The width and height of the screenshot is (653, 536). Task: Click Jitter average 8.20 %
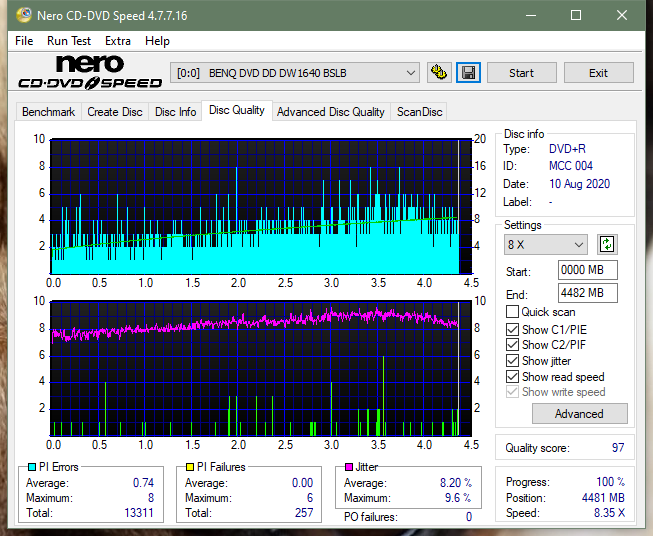pos(456,483)
